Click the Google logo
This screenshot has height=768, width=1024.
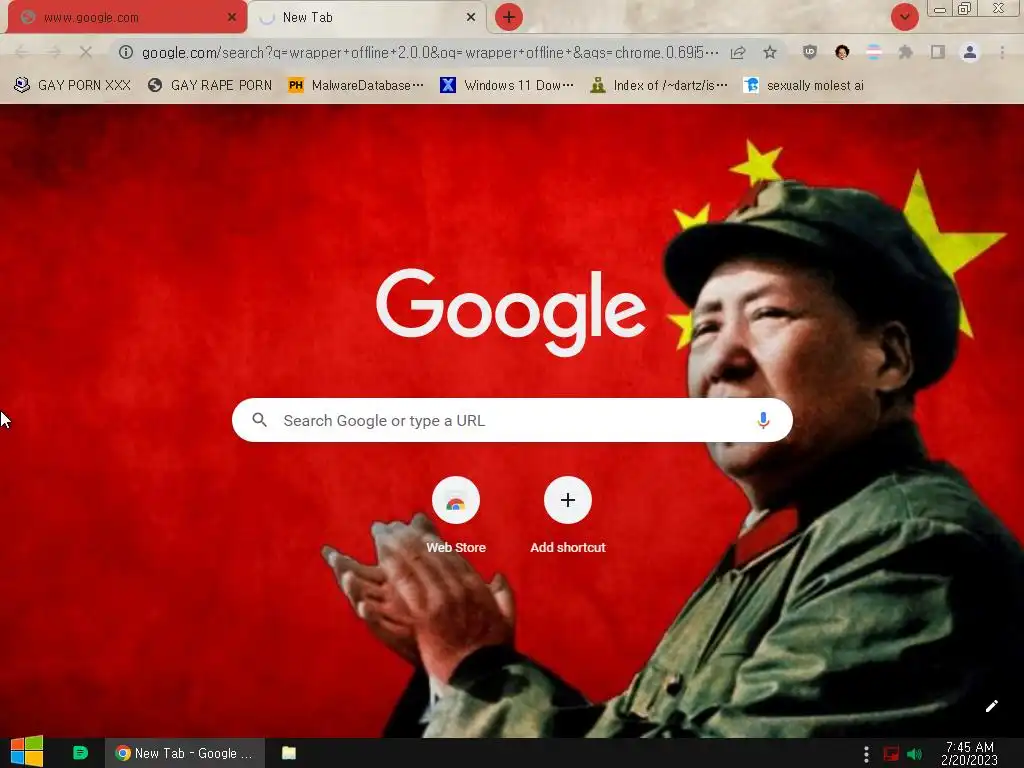point(511,312)
